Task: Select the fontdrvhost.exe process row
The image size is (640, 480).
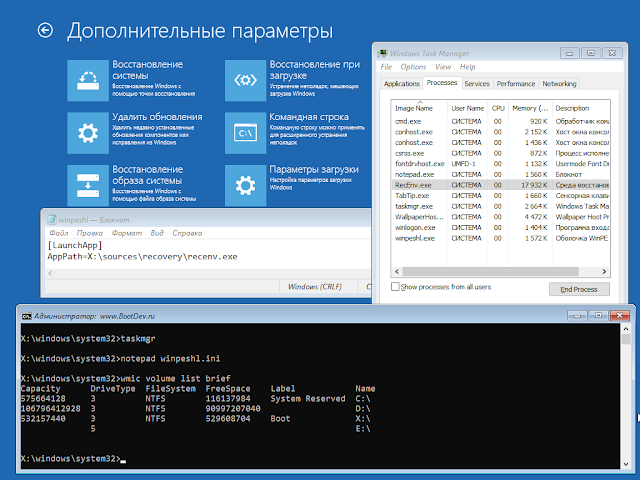Action: coord(500,164)
